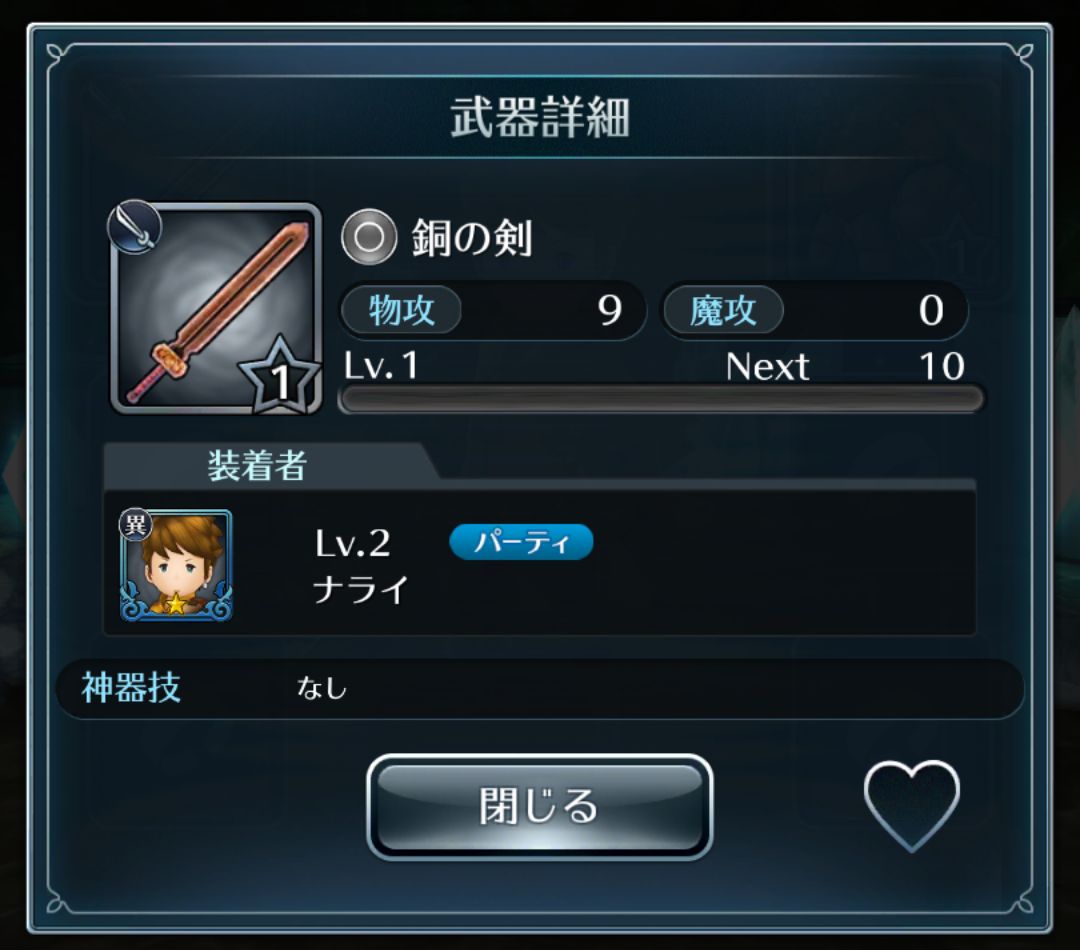Click the 閉じる close button
Screen dimensions: 1080x950
tap(539, 807)
